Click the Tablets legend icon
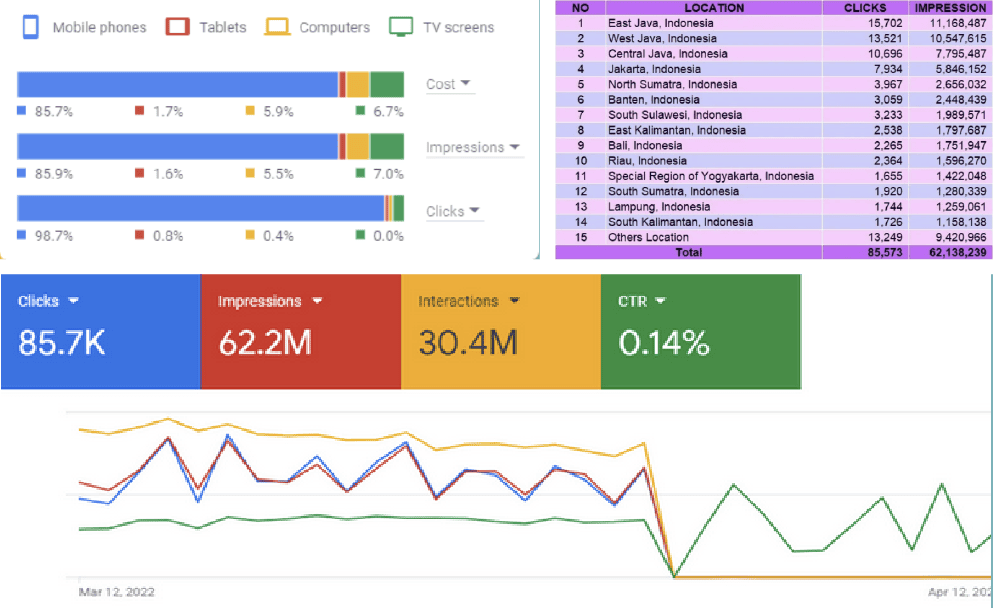Image resolution: width=993 pixels, height=608 pixels. [x=178, y=27]
